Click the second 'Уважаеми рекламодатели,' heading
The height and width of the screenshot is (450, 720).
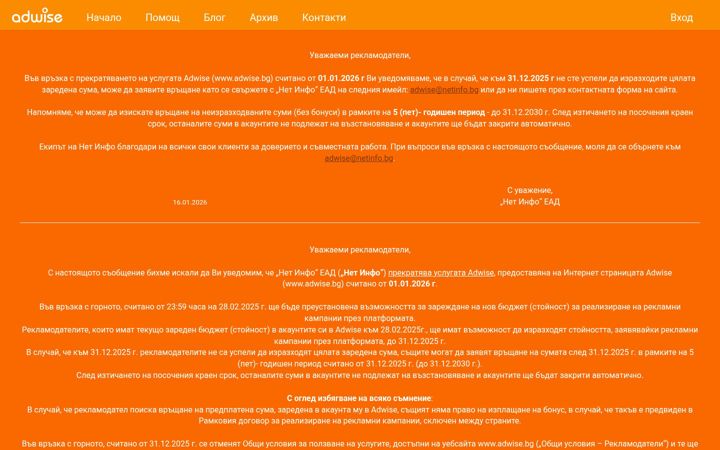click(x=360, y=250)
